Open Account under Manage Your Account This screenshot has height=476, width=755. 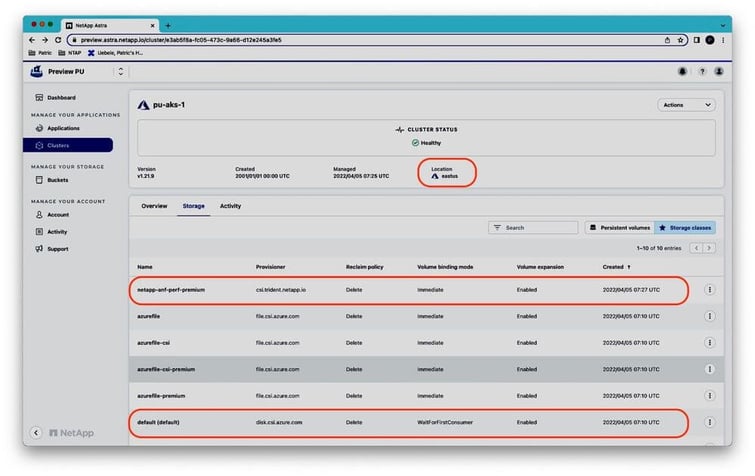[58, 214]
